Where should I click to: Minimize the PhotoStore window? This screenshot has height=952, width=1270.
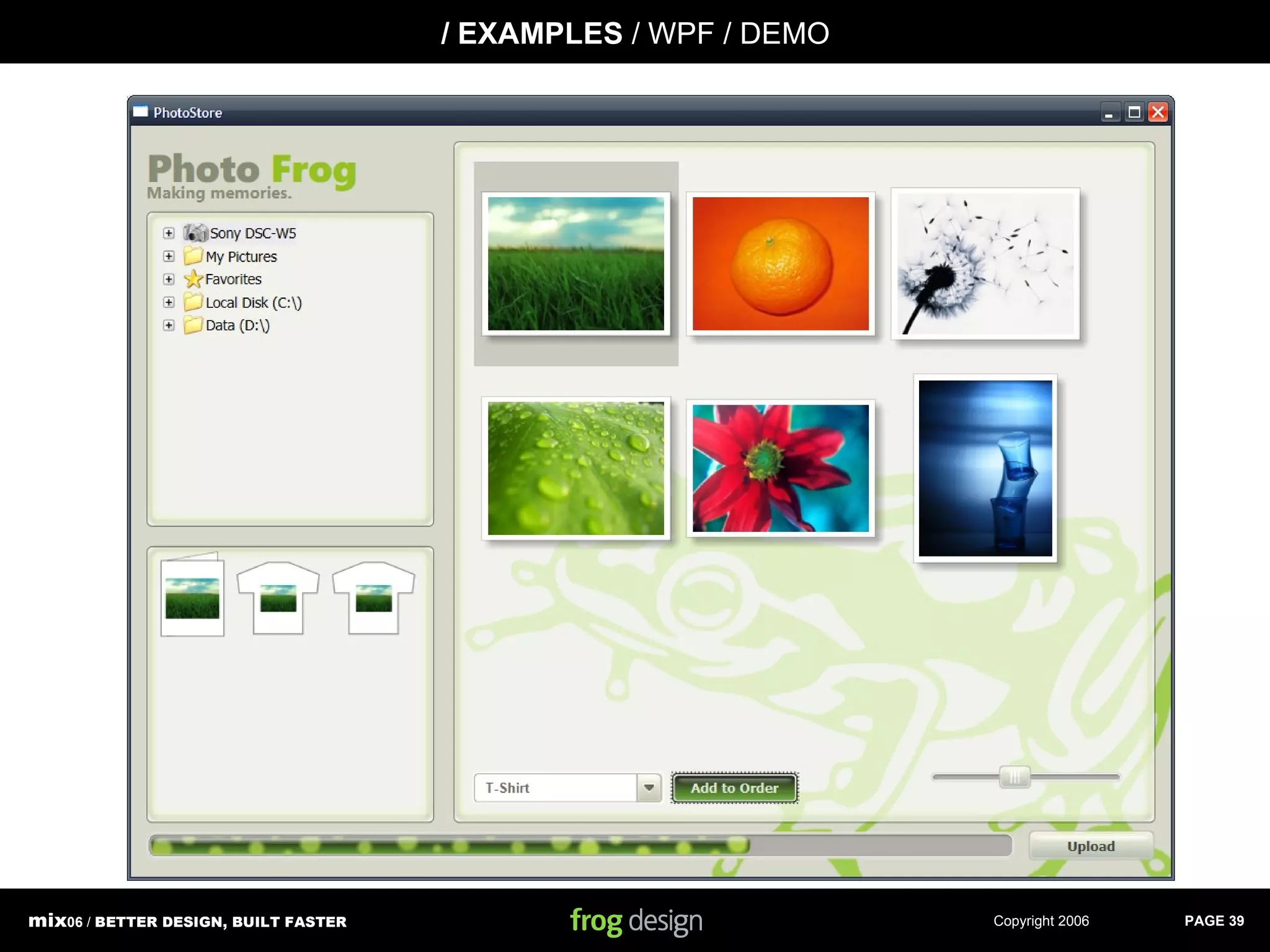1109,112
